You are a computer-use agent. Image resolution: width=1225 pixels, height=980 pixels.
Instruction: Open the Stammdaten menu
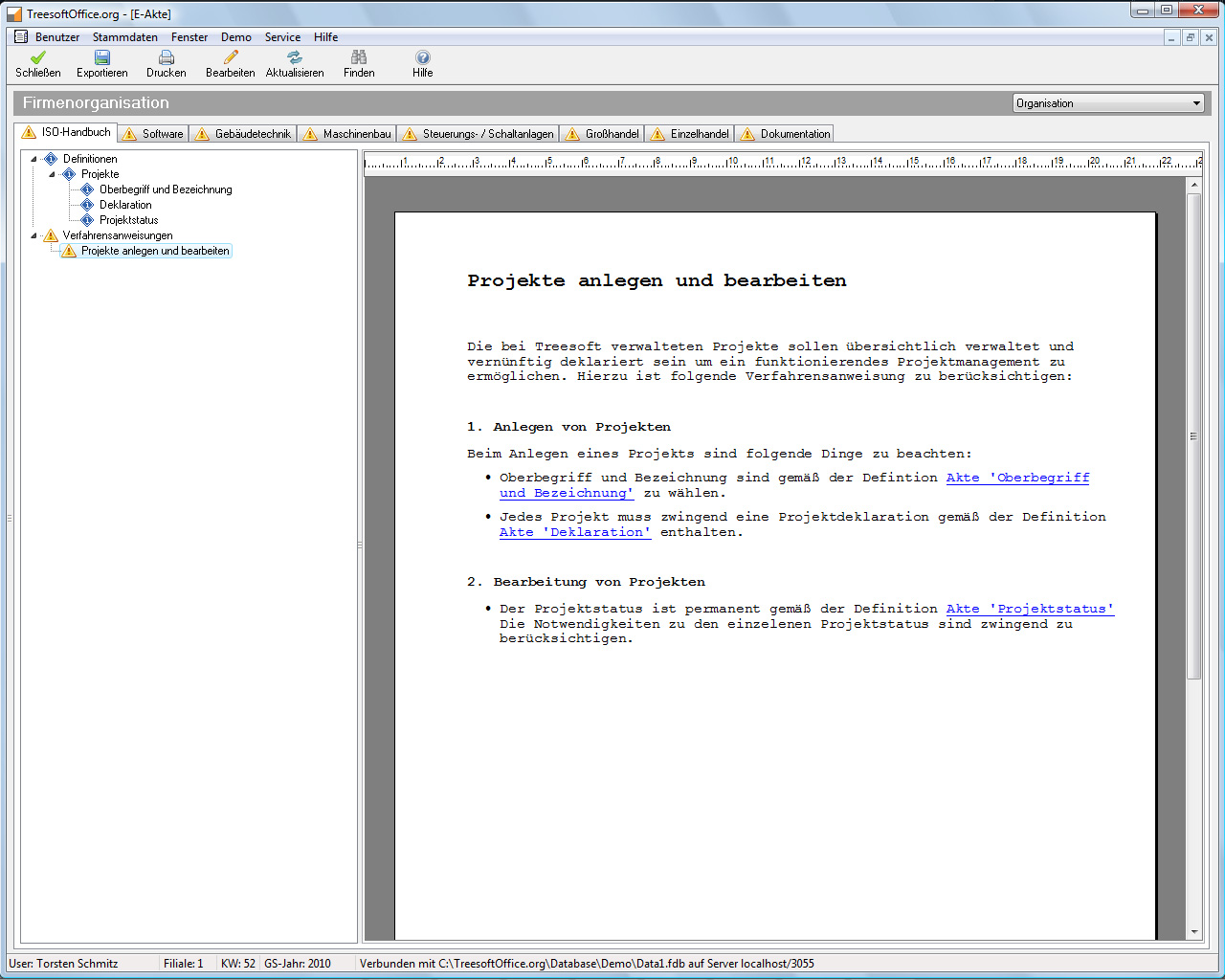(124, 37)
